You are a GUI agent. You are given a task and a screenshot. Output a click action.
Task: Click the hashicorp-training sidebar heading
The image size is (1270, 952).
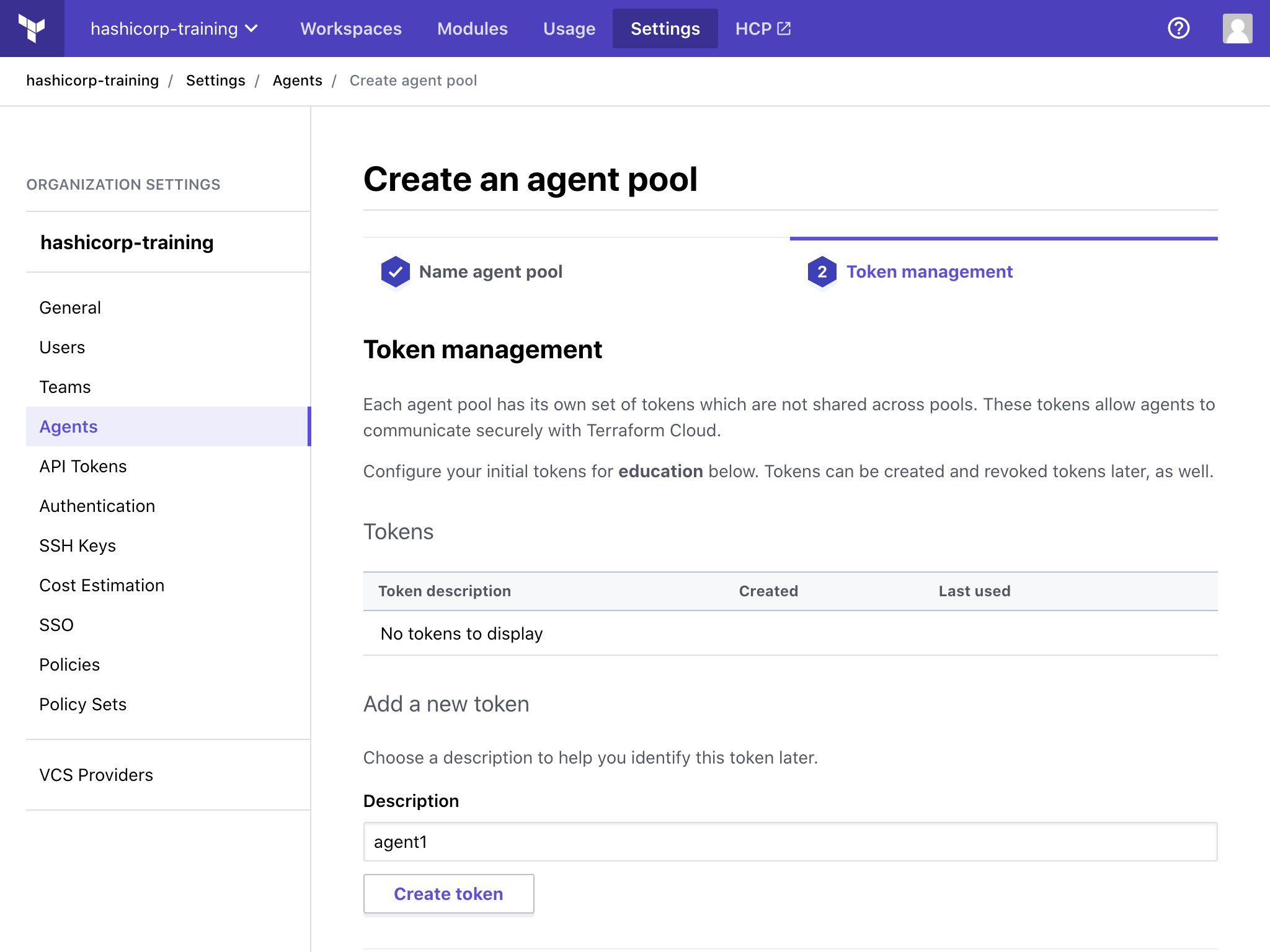click(127, 242)
